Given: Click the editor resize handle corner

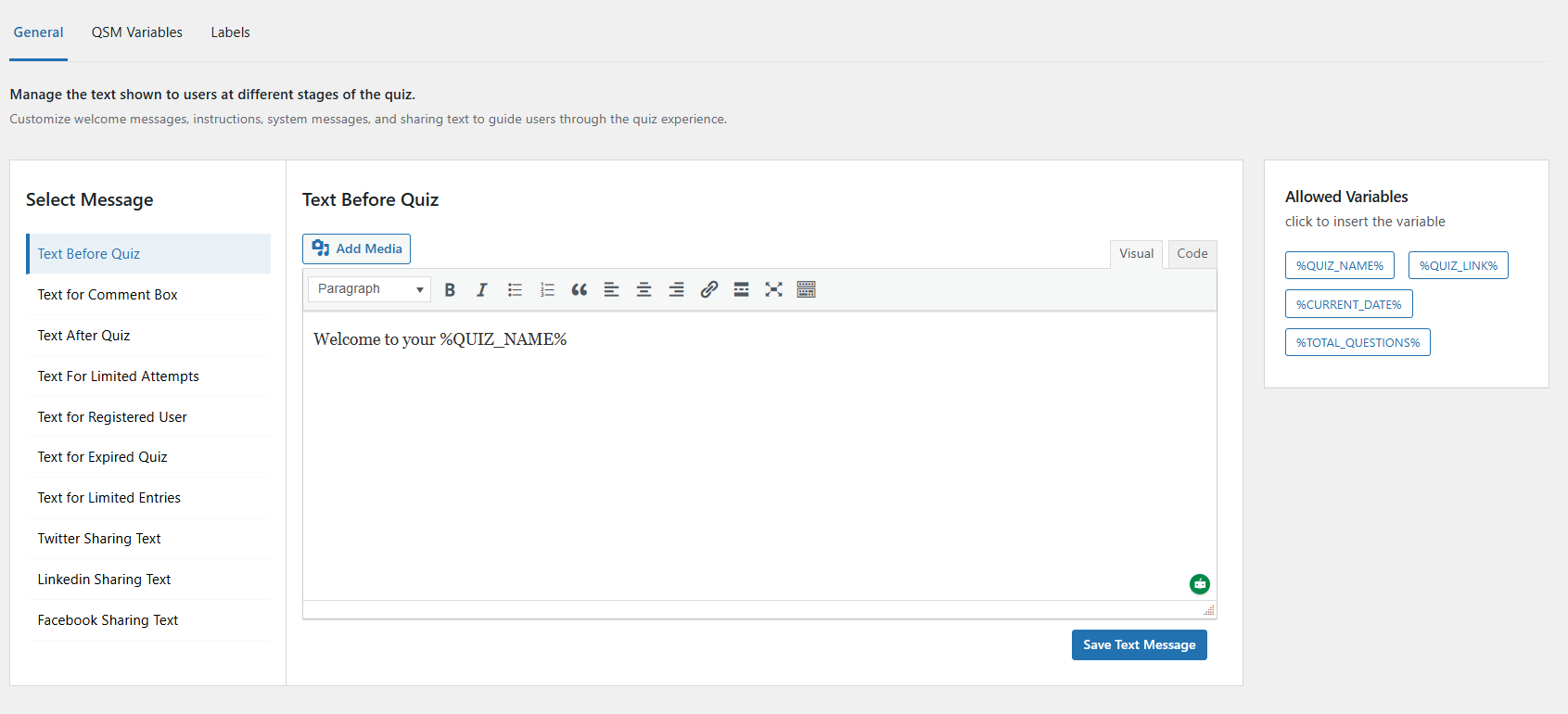Looking at the screenshot, I should [1209, 610].
